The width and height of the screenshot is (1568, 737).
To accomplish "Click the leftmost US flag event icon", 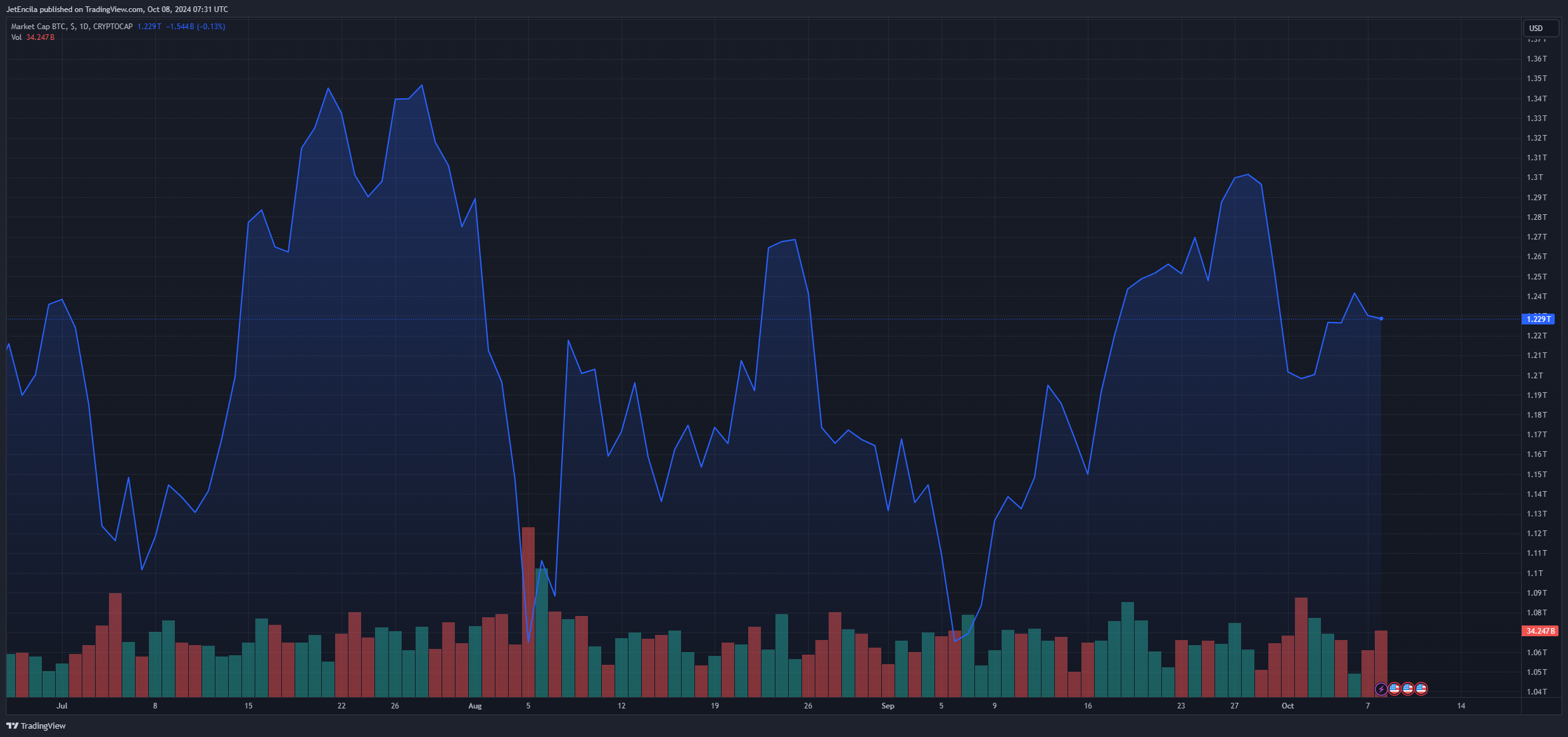I will click(x=1394, y=688).
